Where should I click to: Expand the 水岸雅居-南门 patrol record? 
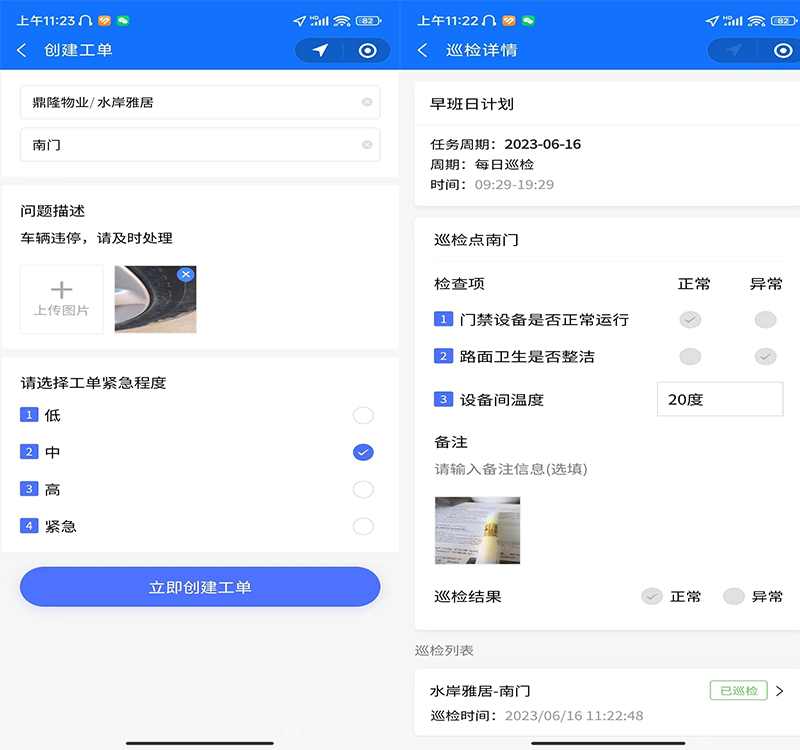click(782, 690)
